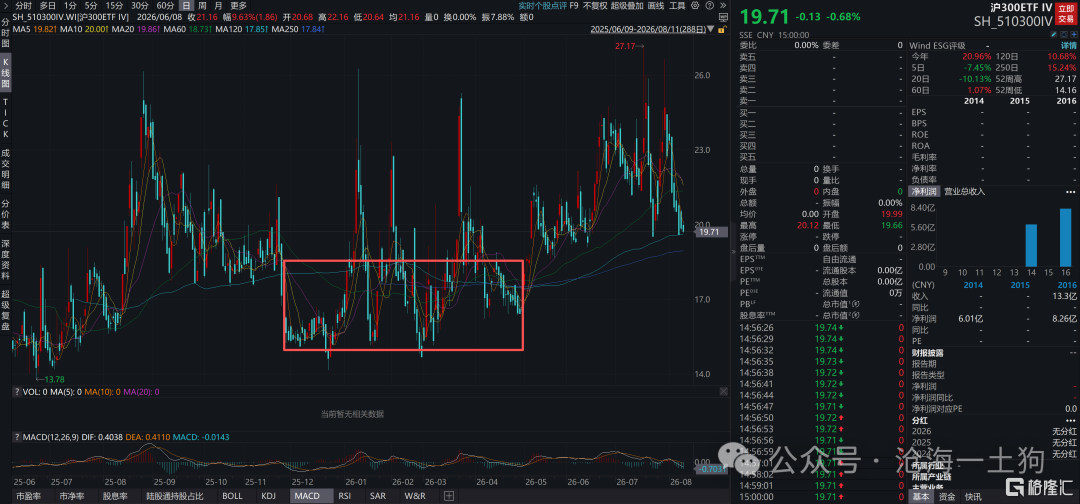Open the 更多 more intervals dropdown
The image size is (1080, 504).
pos(238,5)
